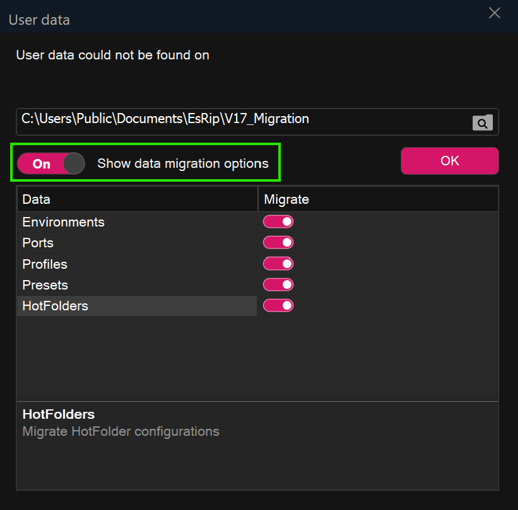Toggle Environments migration switch

pyautogui.click(x=278, y=222)
